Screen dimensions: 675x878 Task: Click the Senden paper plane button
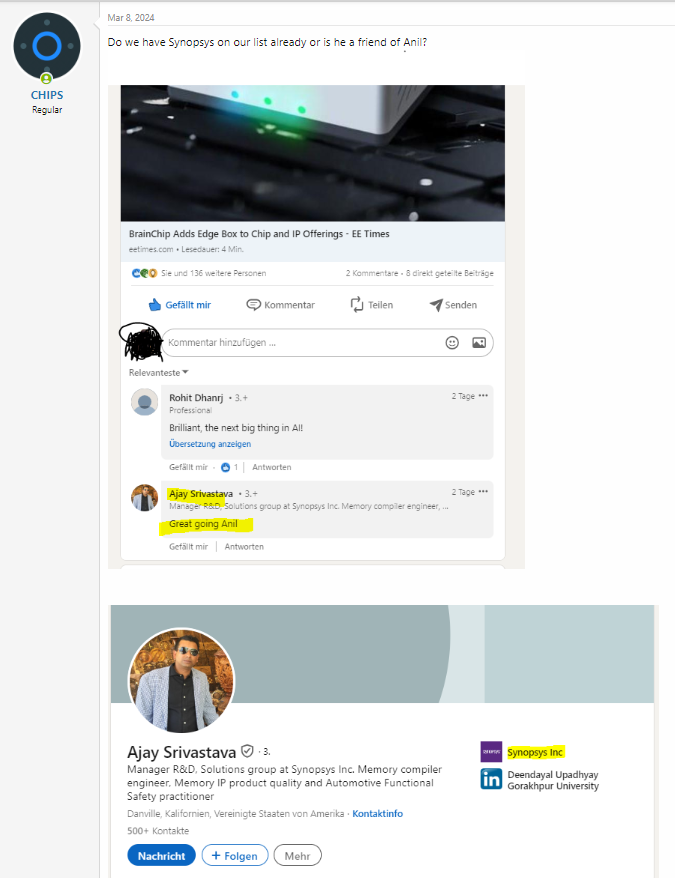coord(453,305)
